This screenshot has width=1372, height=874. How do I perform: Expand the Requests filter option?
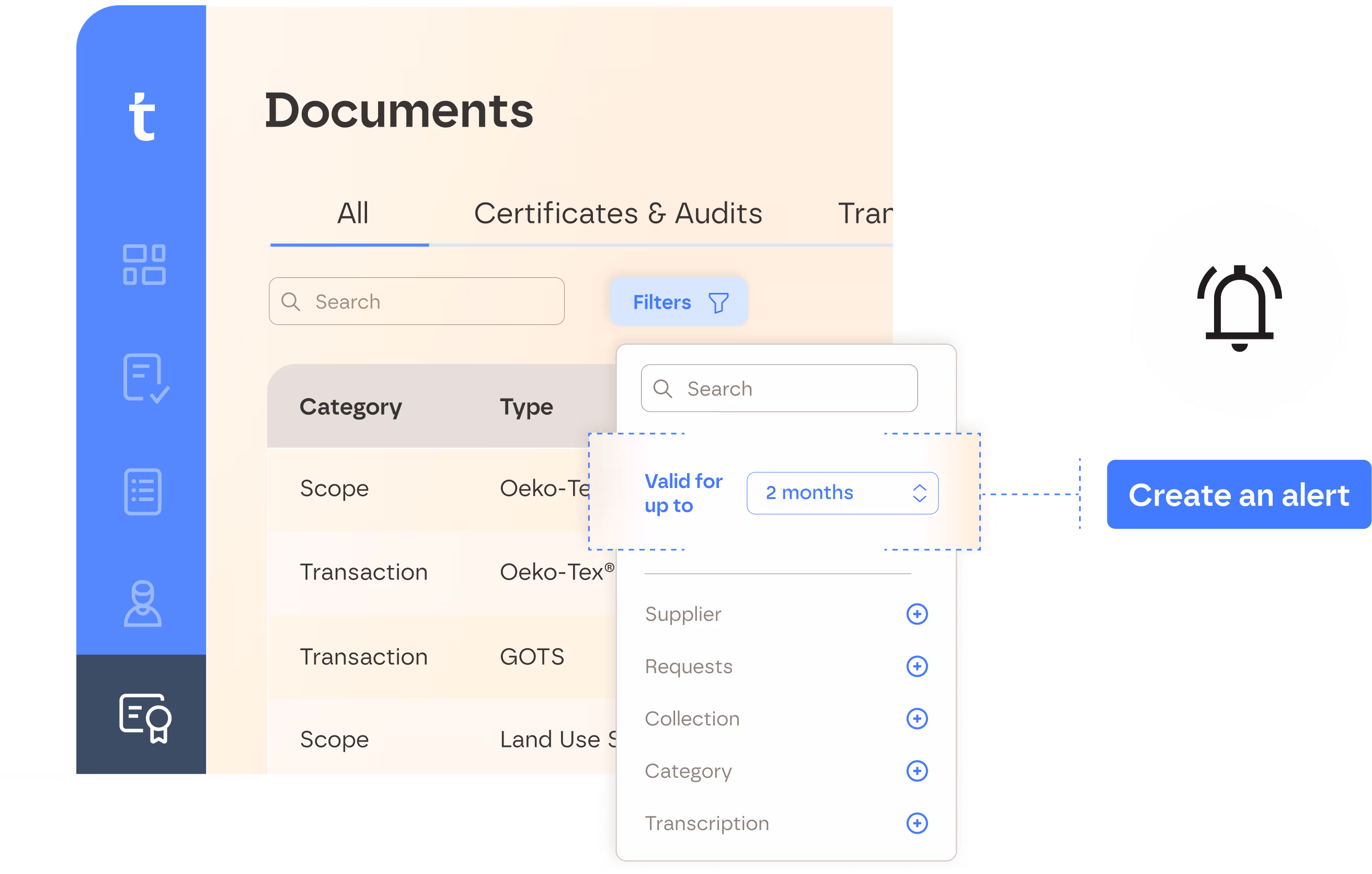coord(916,666)
